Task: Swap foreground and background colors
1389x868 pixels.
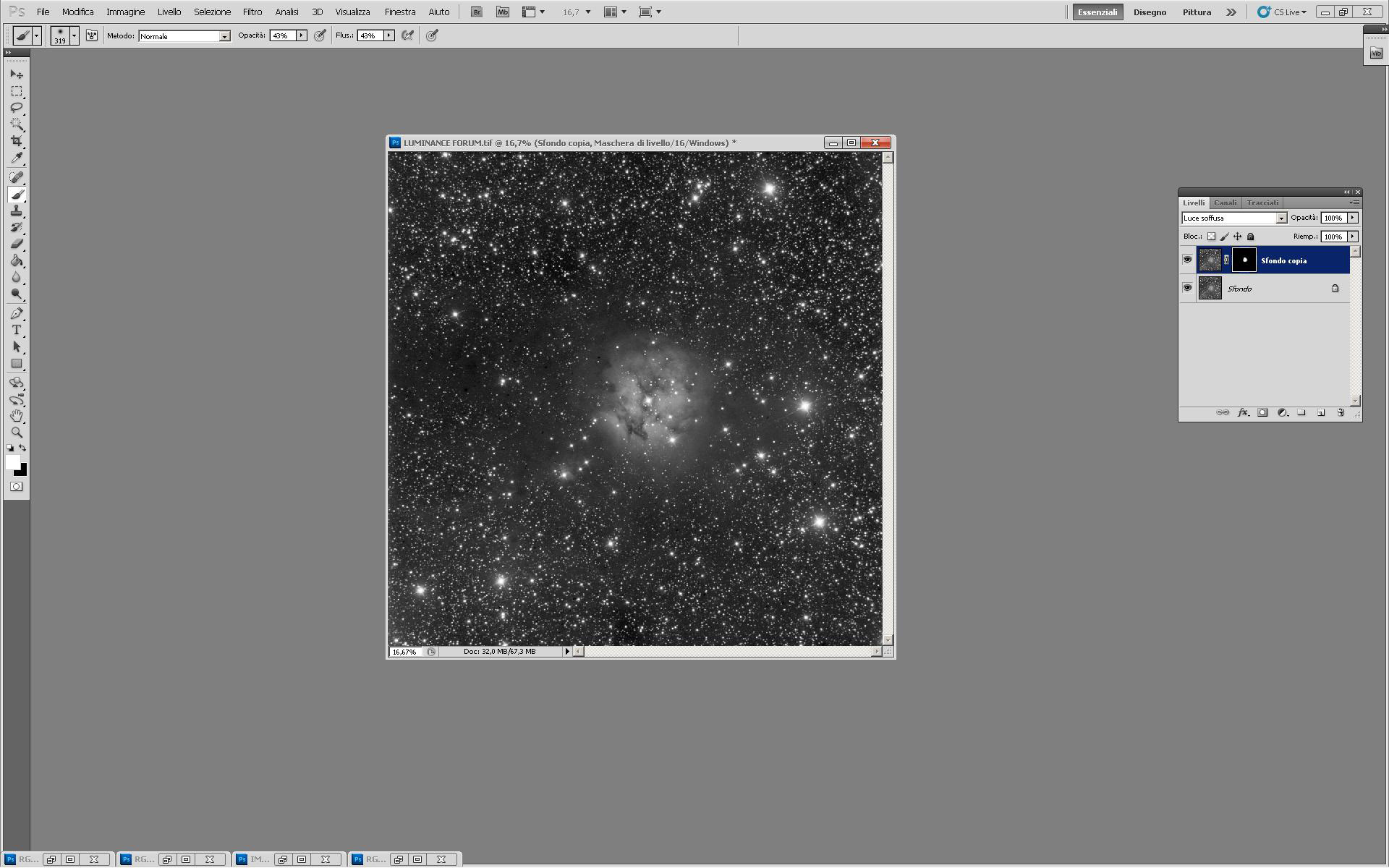Action: 23,448
